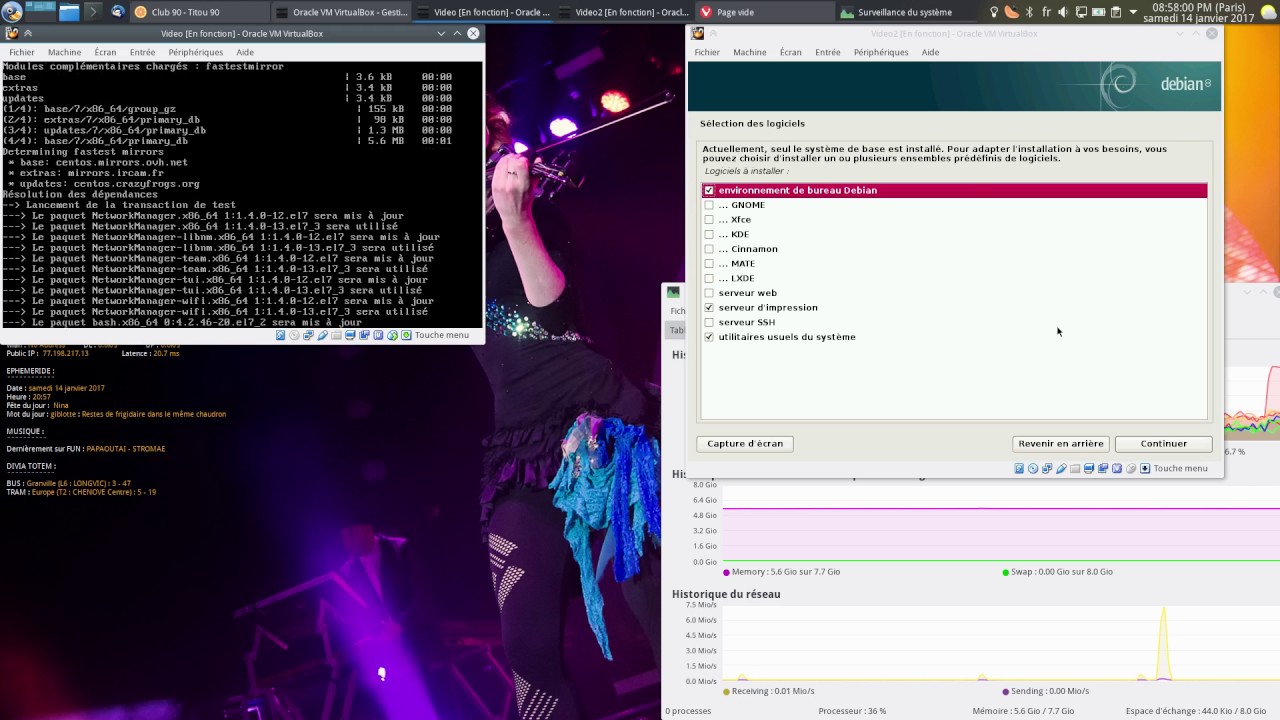Open Aide menu in Video2 window

(x=930, y=52)
